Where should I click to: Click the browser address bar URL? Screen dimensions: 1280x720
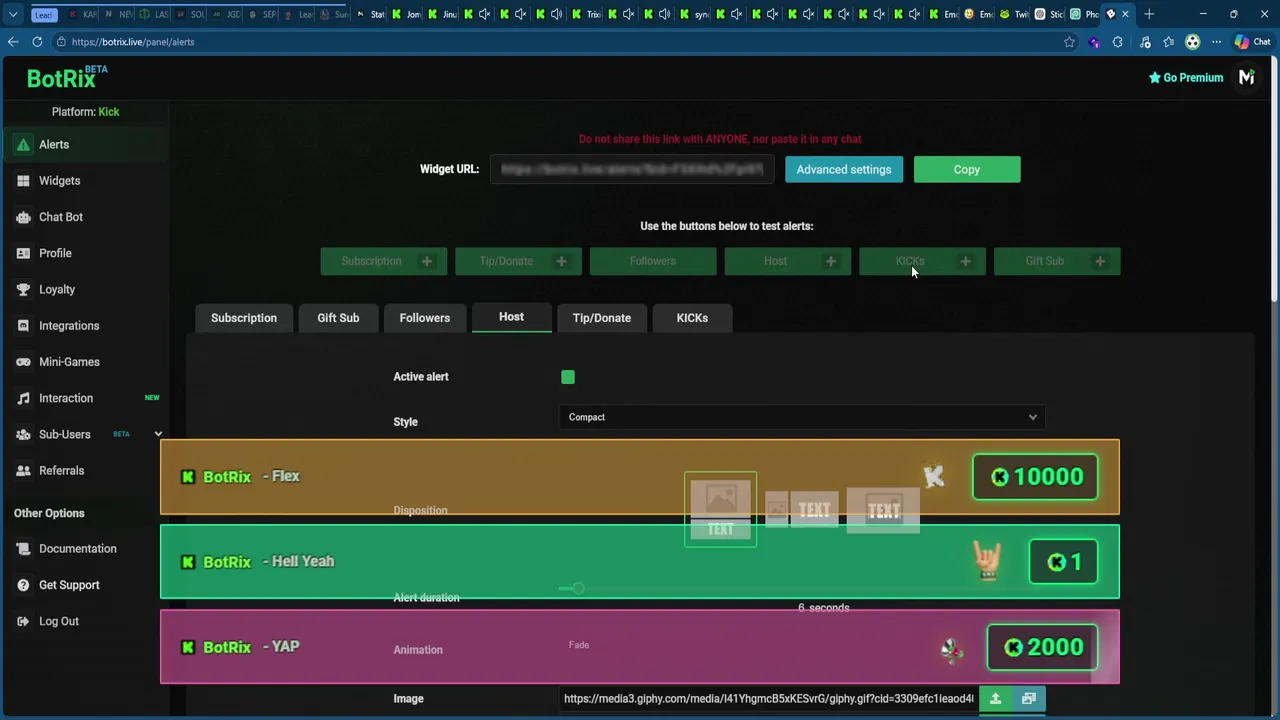coord(133,42)
